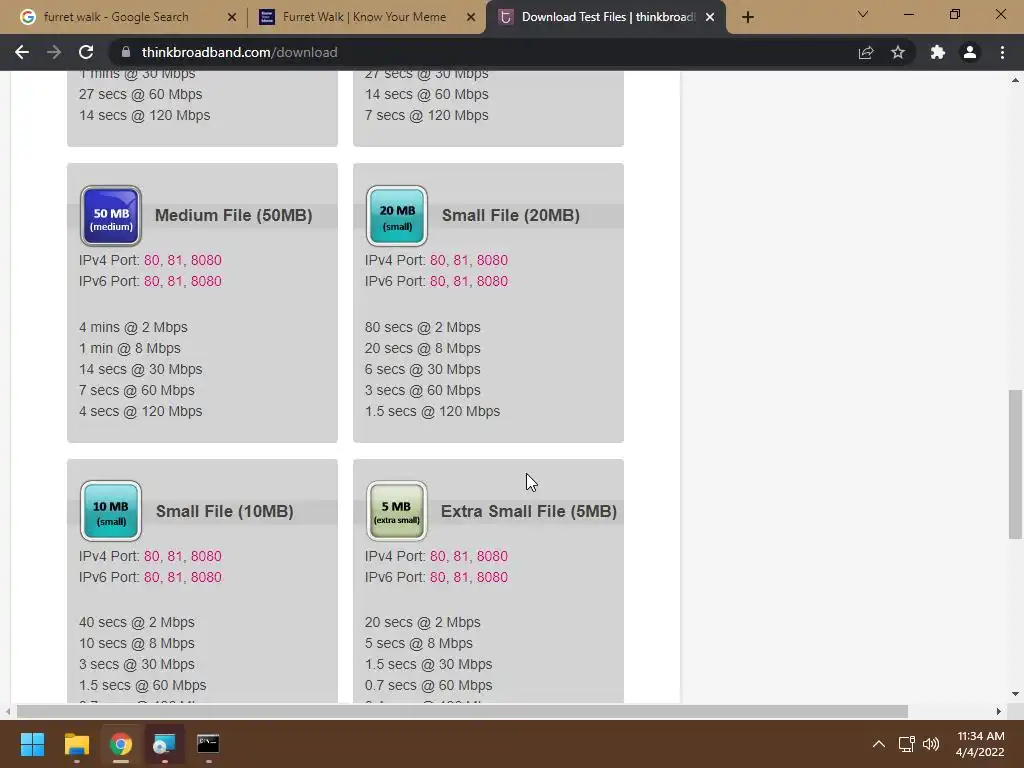Viewport: 1024px width, 768px height.
Task: Click the Extra Small File (5MB) heading
Action: pyautogui.click(x=529, y=511)
